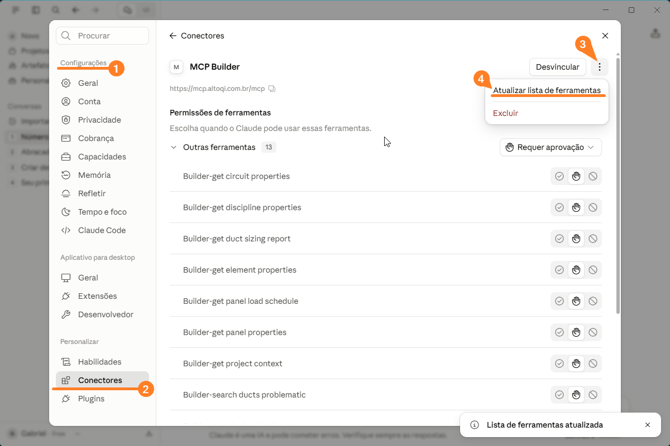Always allow Builder-get discipline properties

(559, 207)
